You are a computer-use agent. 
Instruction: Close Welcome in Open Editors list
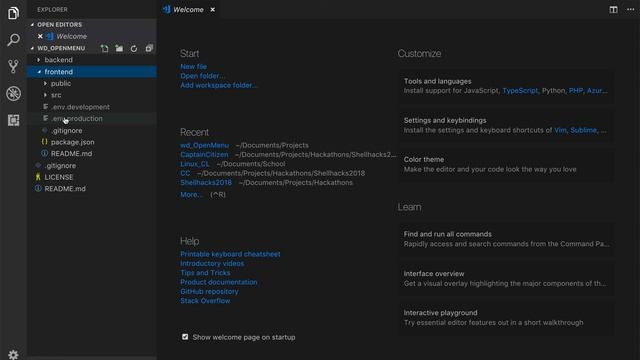click(x=40, y=36)
